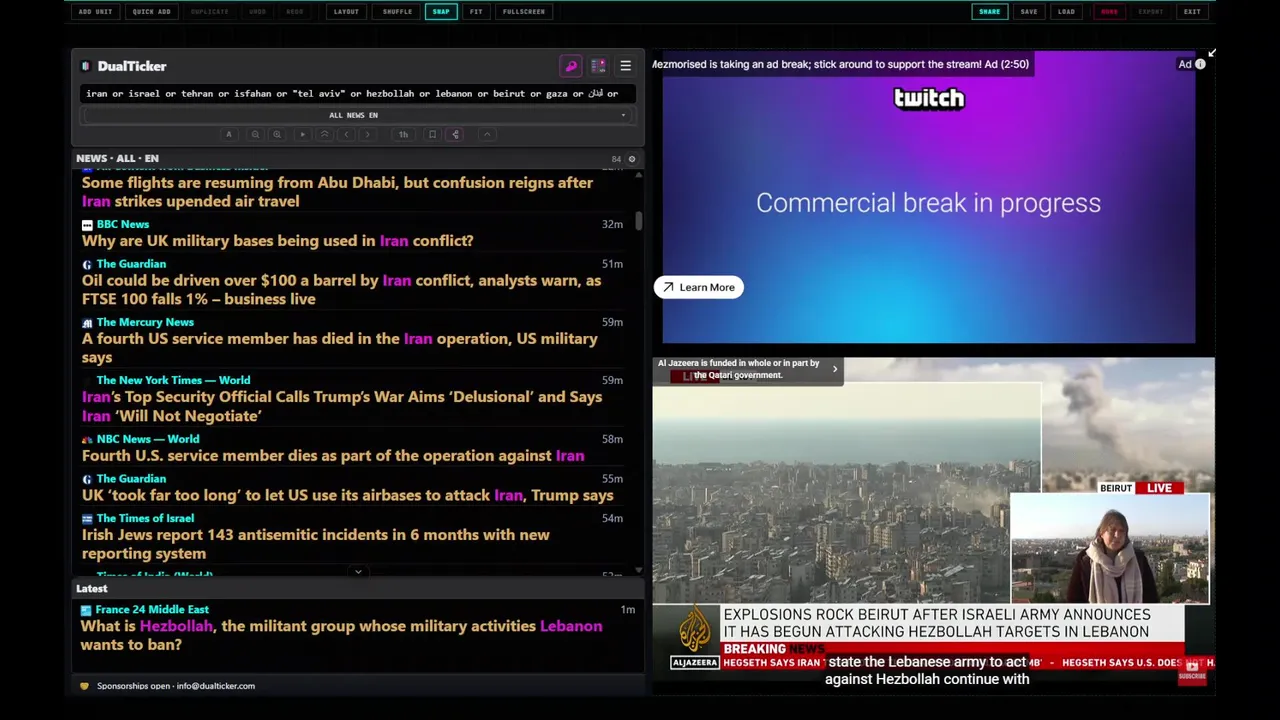Open 'UK took far too long' headline

(x=347, y=495)
